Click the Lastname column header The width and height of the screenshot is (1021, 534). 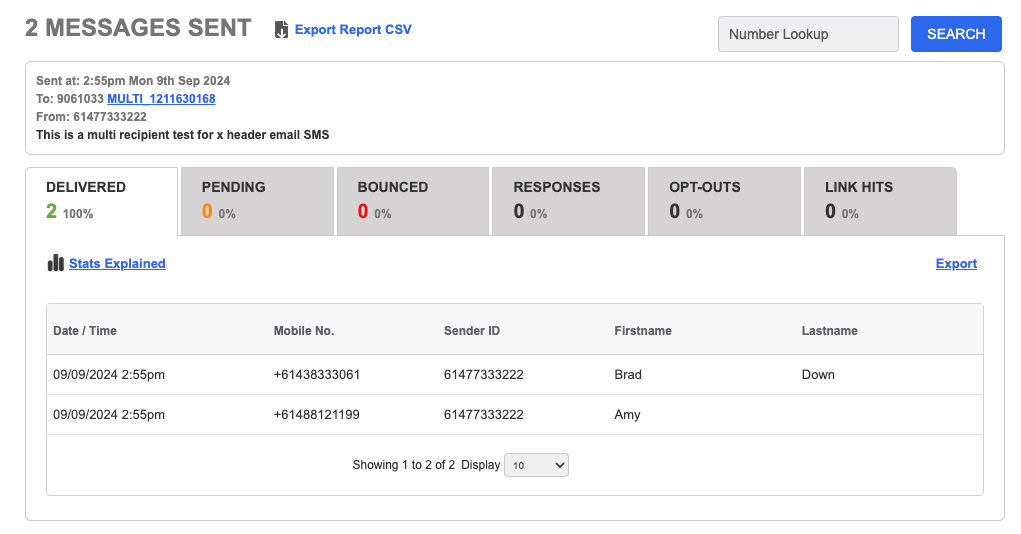coord(830,331)
